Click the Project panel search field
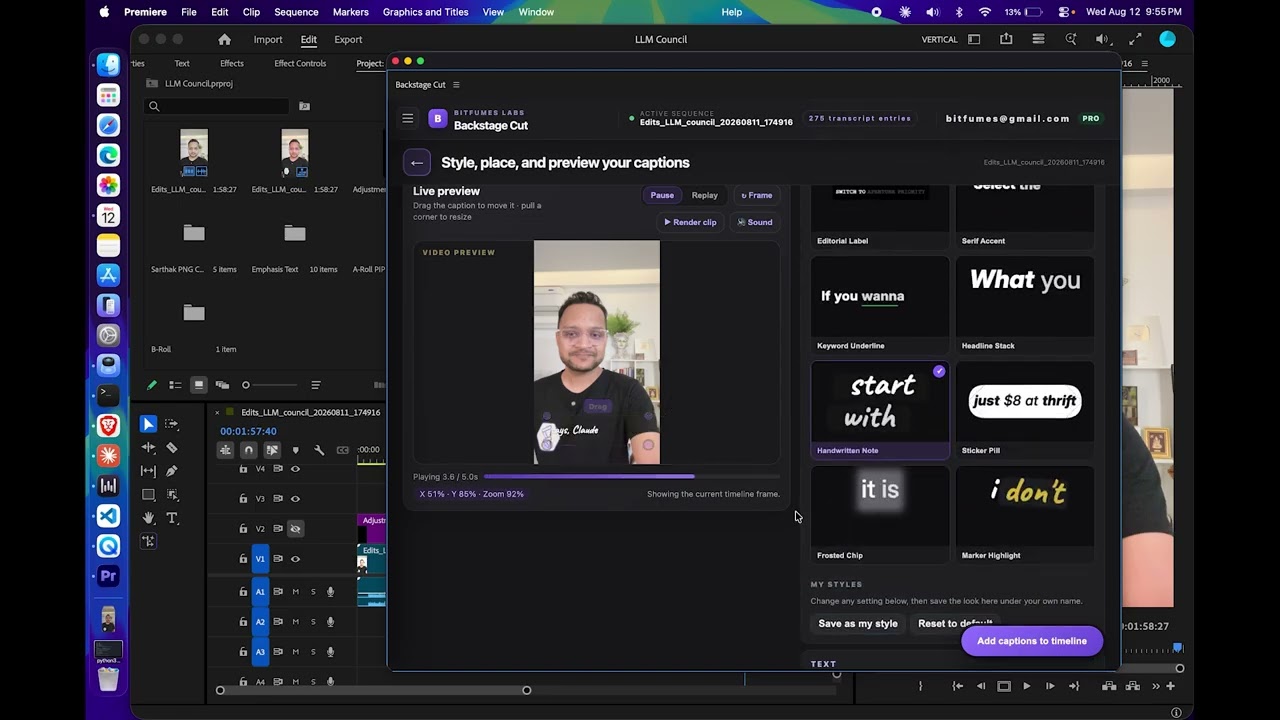The width and height of the screenshot is (1280, 720). (x=218, y=106)
